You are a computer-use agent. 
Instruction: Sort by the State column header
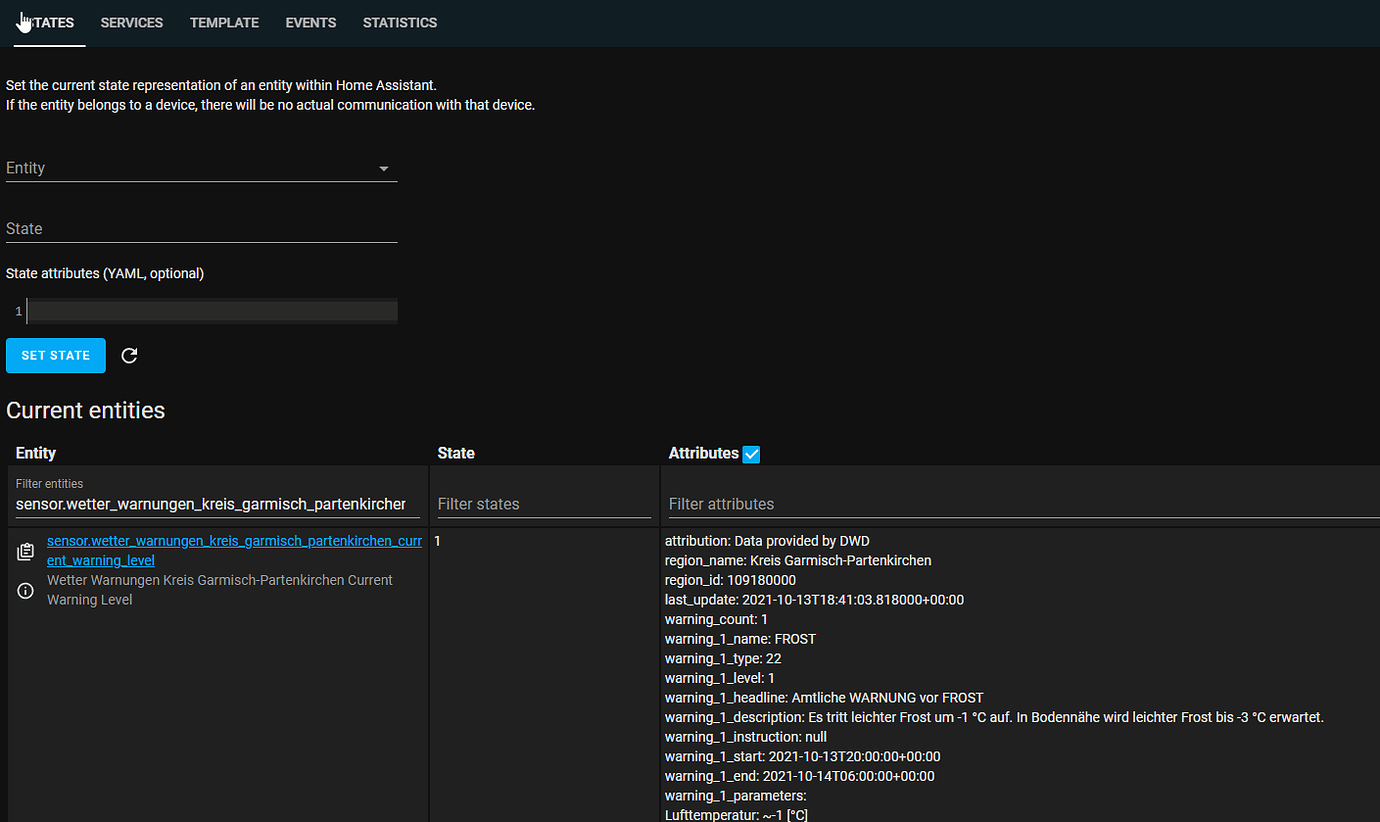(x=455, y=453)
